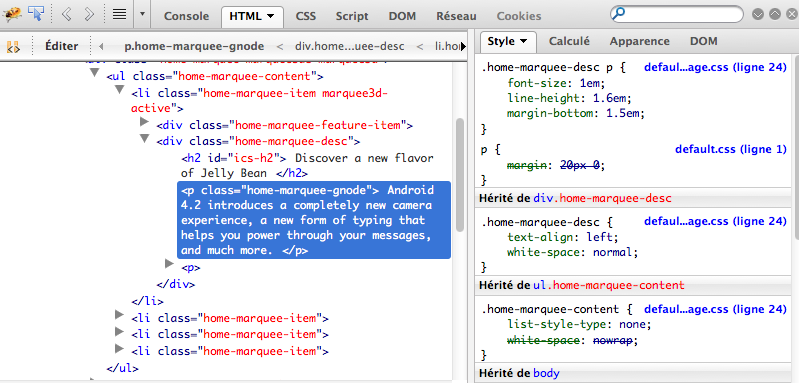Viewport: 799px width, 383px height.
Task: Open source link beside .home-marquee-desc p
Action: click(x=715, y=67)
